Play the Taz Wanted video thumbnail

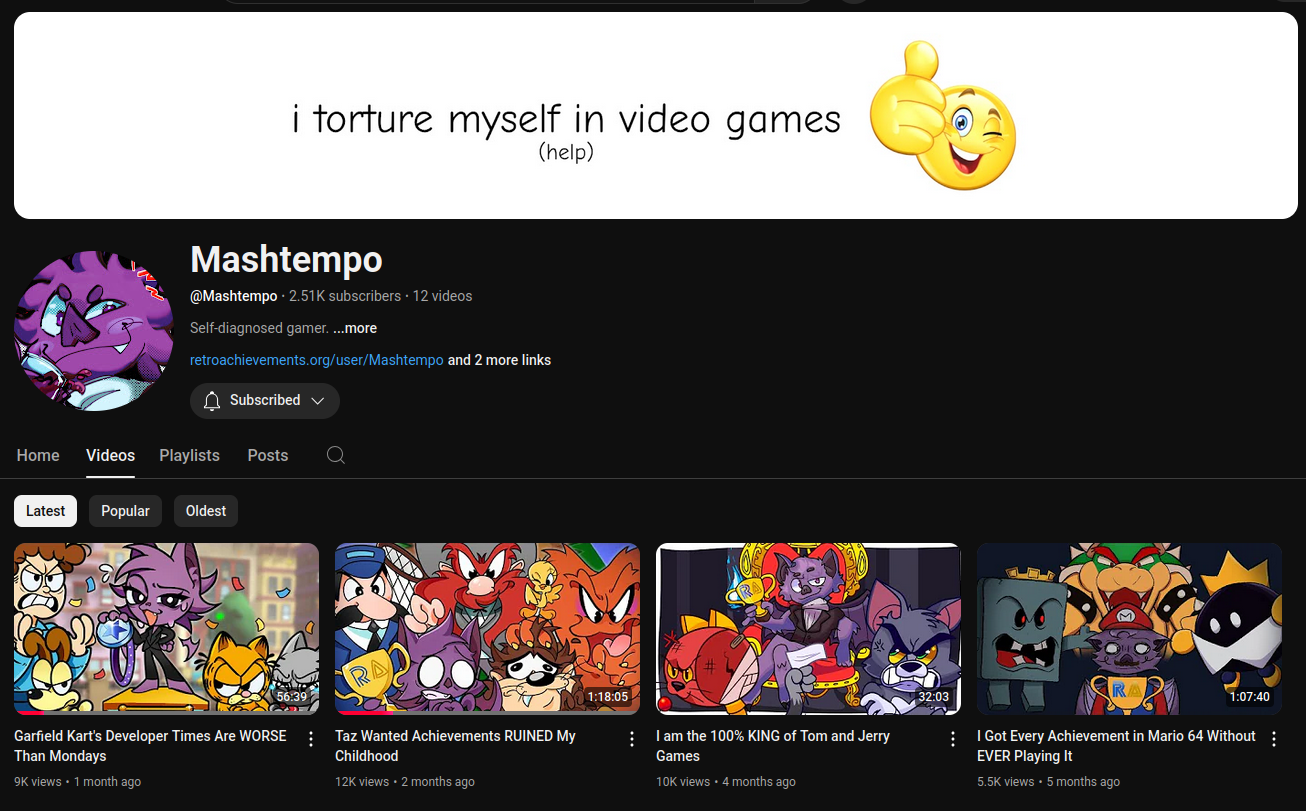[x=487, y=629]
